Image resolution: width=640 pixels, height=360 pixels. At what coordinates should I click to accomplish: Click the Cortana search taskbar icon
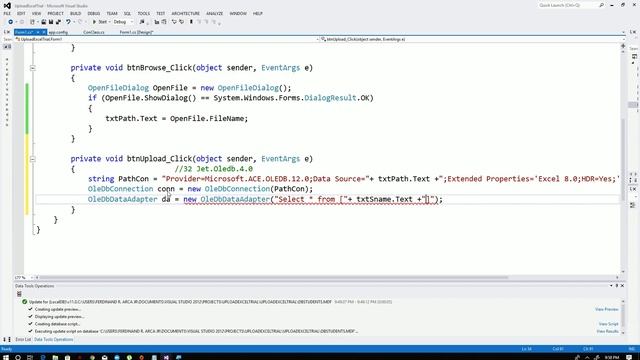tap(18, 357)
